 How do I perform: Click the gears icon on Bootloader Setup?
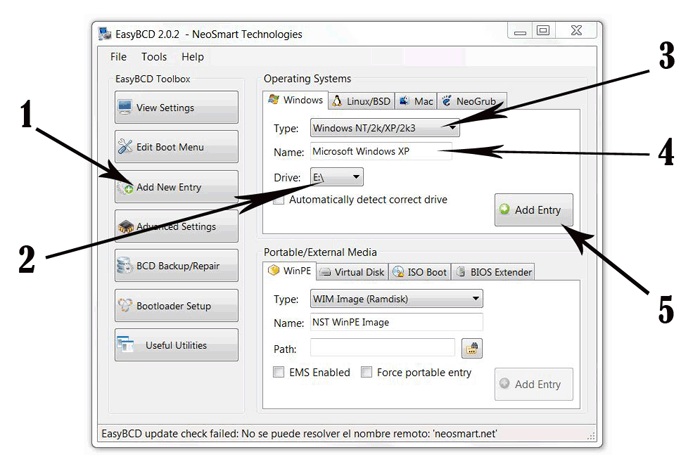click(125, 305)
